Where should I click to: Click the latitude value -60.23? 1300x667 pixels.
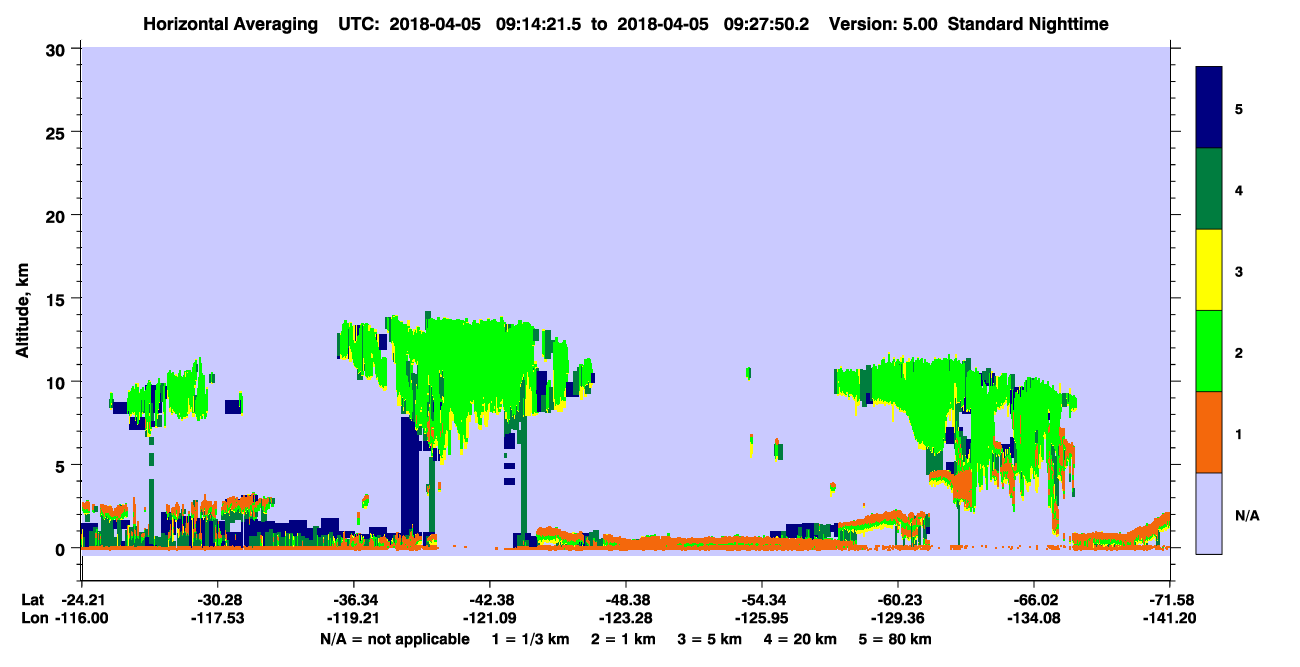[898, 600]
